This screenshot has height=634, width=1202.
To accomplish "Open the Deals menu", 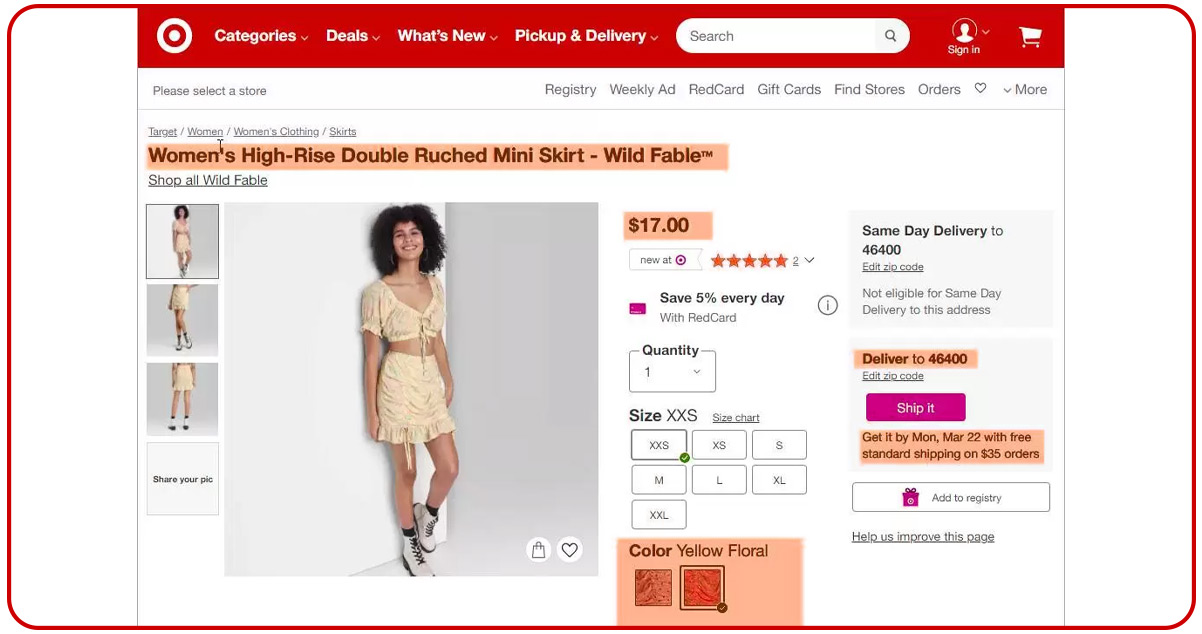I will pyautogui.click(x=353, y=36).
